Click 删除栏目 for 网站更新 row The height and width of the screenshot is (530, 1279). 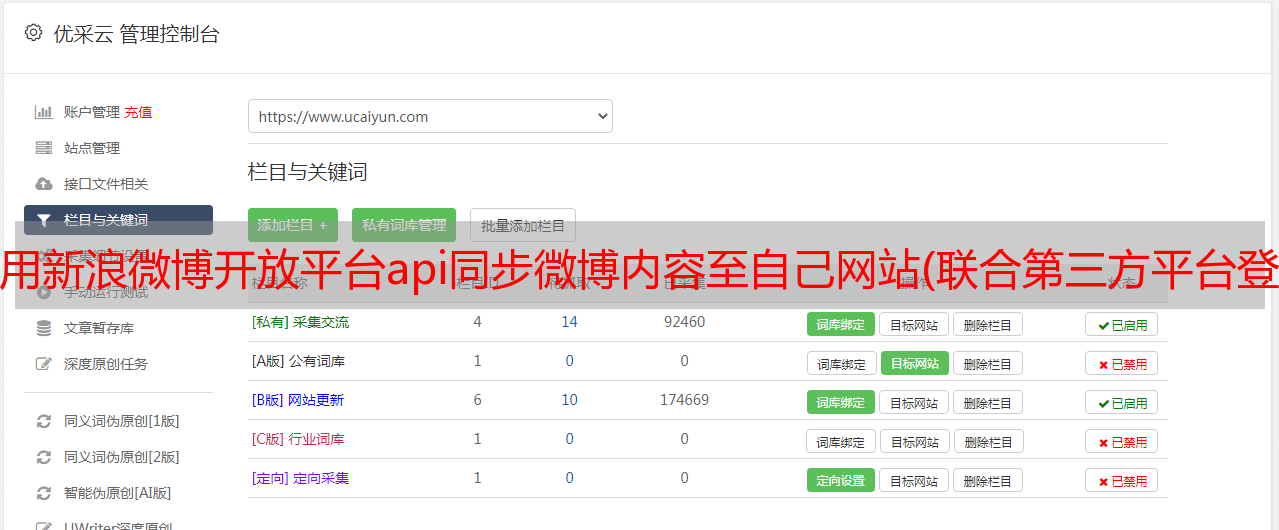click(x=987, y=402)
